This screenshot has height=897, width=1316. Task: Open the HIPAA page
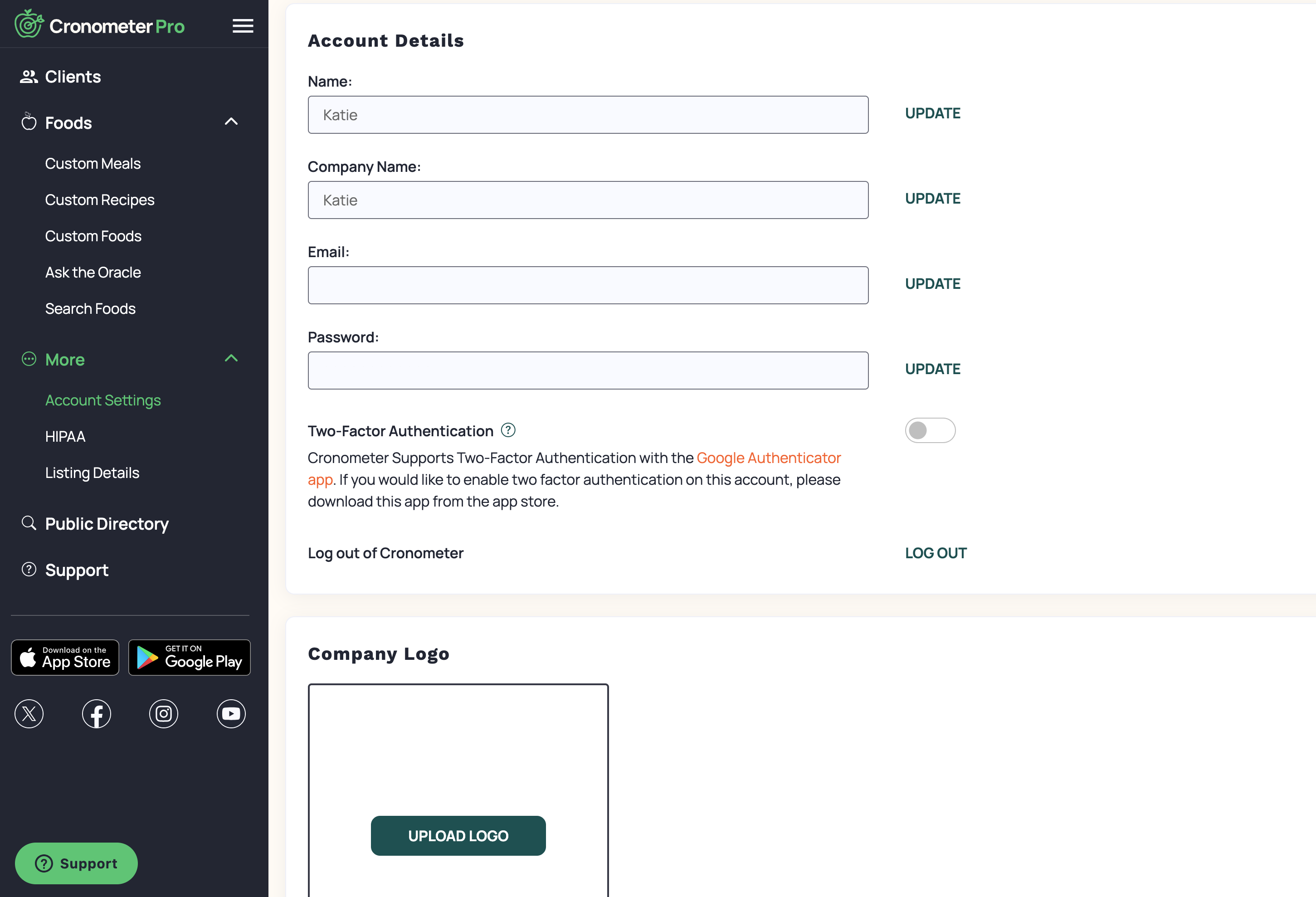click(x=65, y=437)
